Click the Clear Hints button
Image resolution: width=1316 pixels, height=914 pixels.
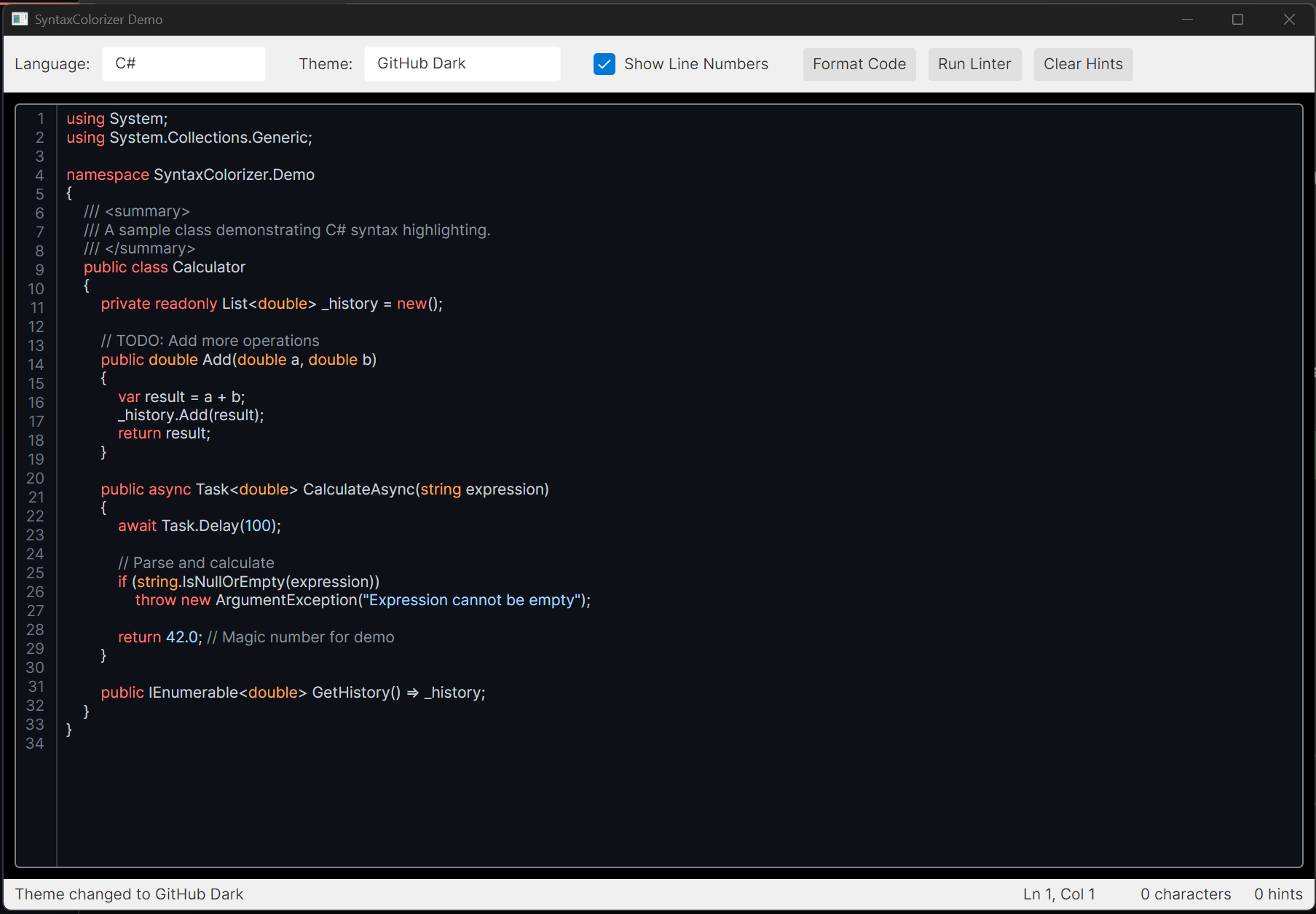click(1083, 64)
